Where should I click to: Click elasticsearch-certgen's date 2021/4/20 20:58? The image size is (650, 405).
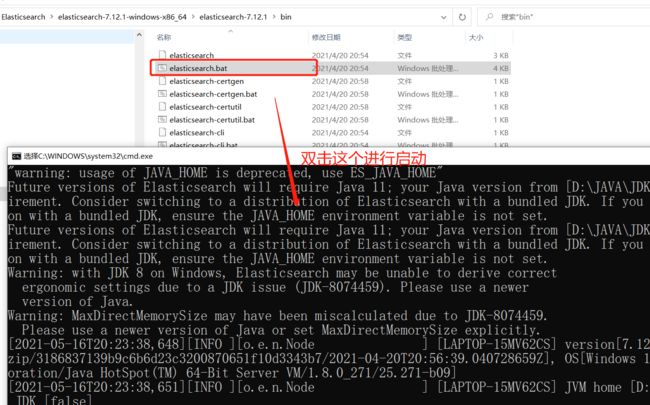[x=340, y=81]
